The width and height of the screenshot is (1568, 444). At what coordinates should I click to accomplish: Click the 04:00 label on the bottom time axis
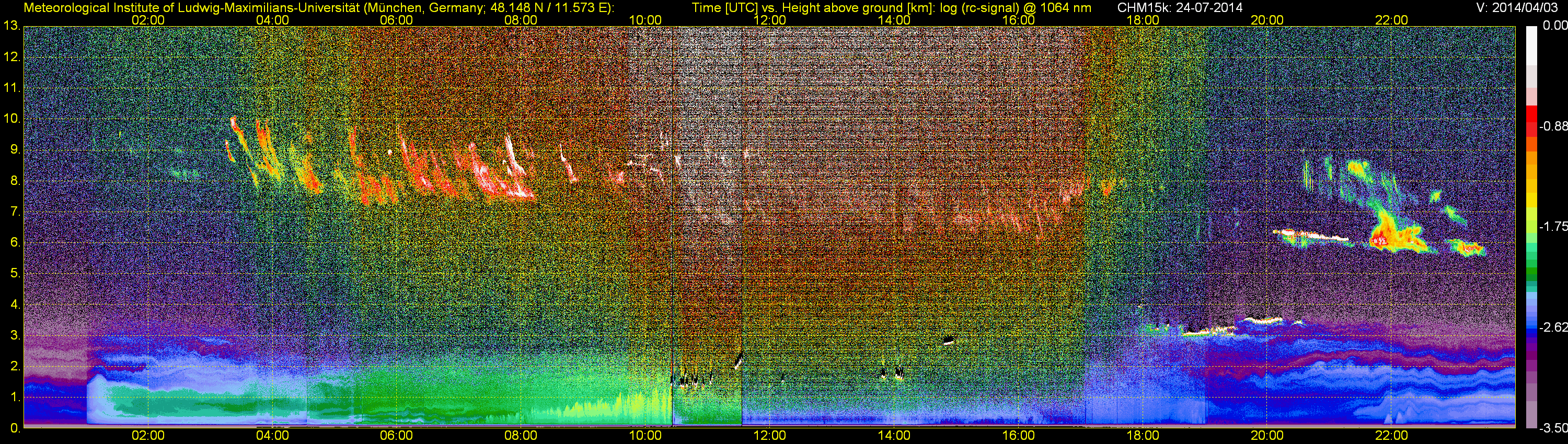pyautogui.click(x=272, y=436)
